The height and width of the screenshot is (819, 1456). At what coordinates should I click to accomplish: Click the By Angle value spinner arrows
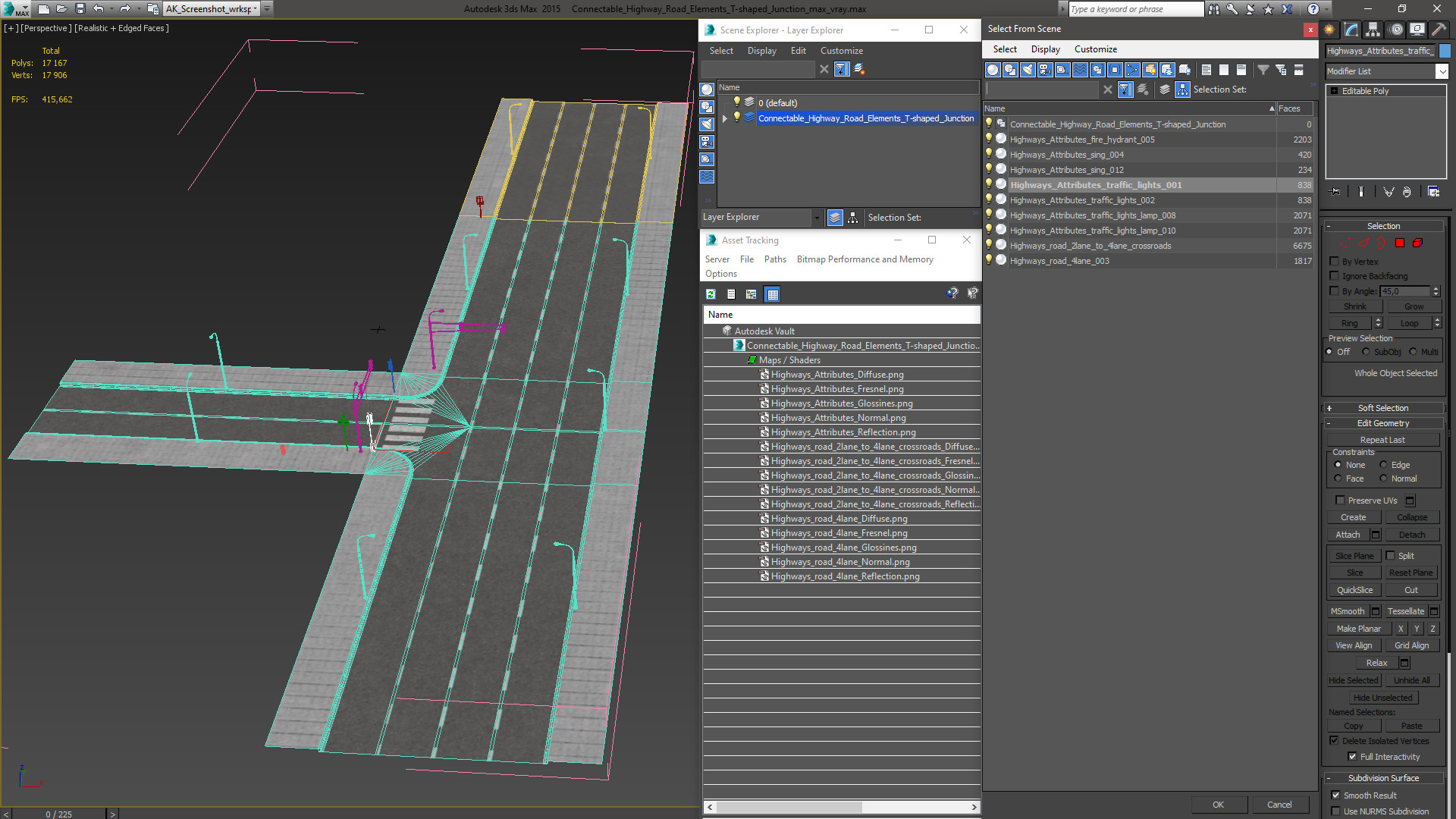click(1436, 291)
